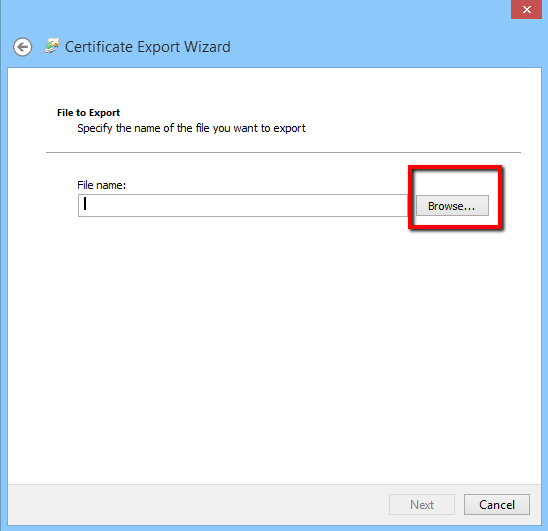This screenshot has height=531, width=548.
Task: Click inside the File name text box
Action: (243, 206)
